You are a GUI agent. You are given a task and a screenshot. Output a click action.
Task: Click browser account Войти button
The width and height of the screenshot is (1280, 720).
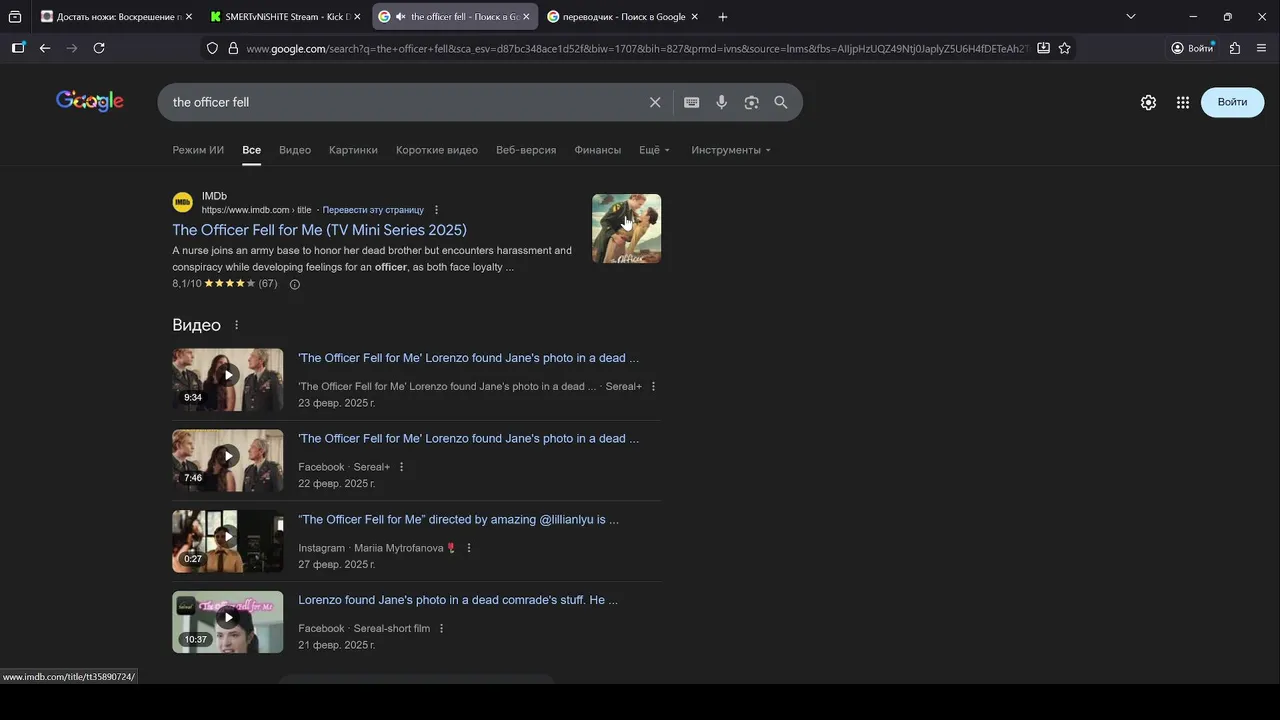(x=1192, y=48)
